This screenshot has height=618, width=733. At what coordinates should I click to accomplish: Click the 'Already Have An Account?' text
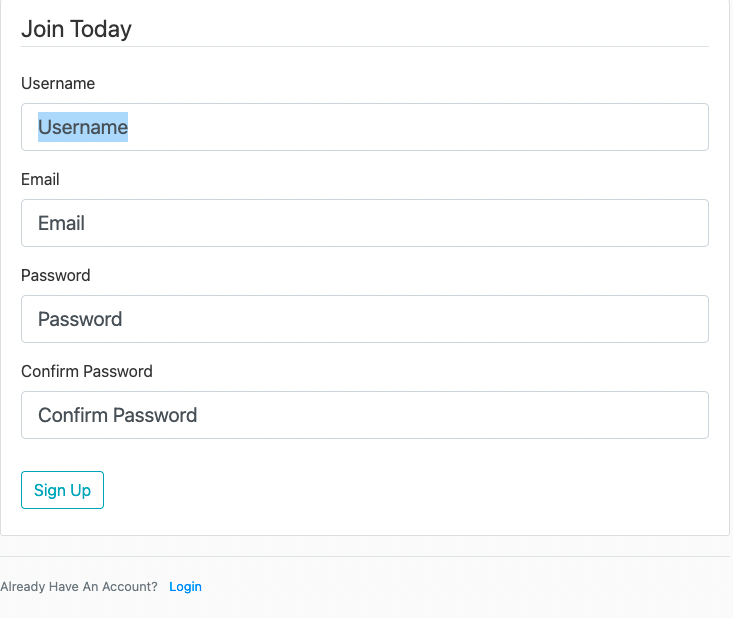click(79, 587)
